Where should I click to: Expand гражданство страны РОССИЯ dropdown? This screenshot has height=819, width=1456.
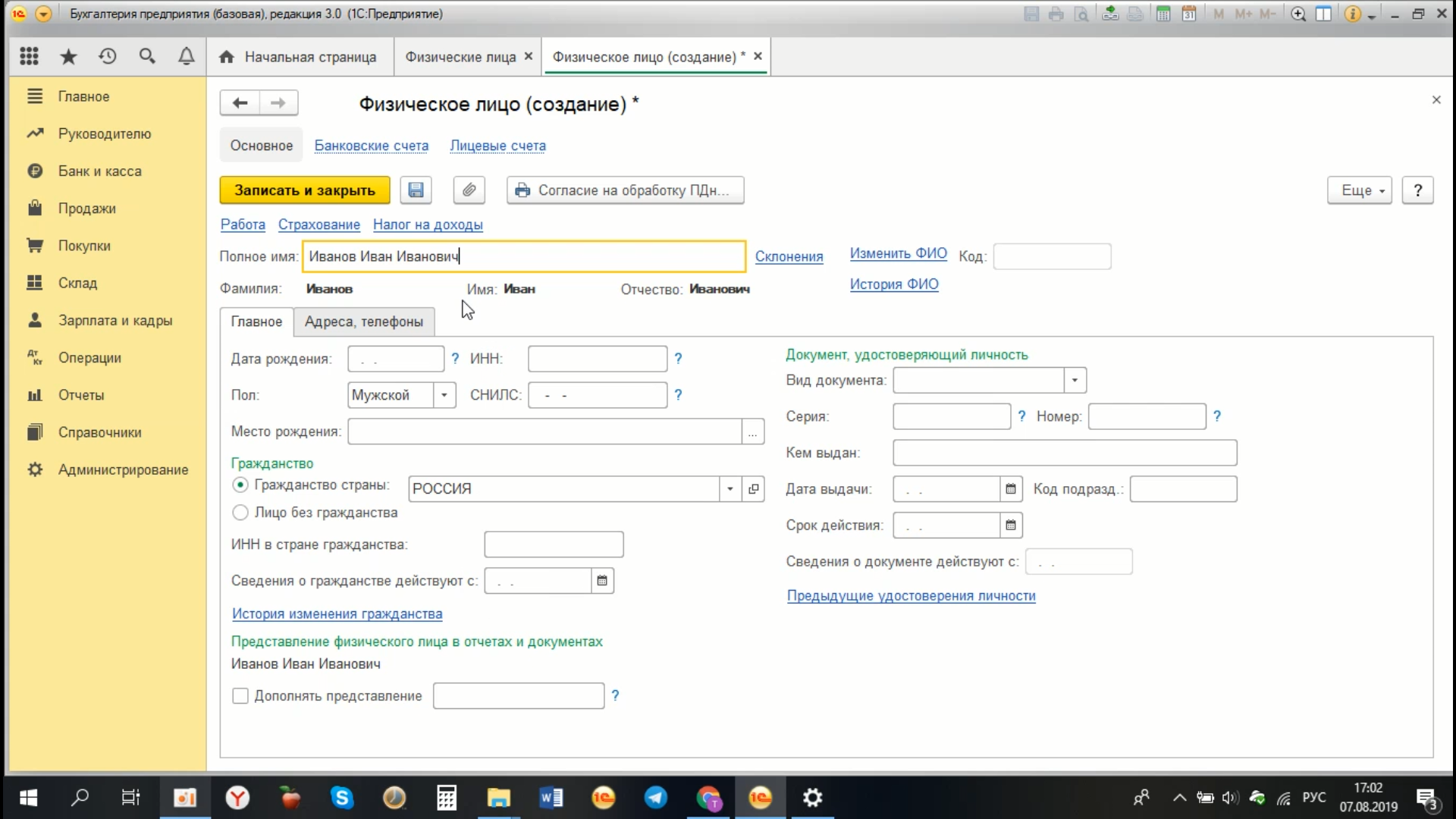tap(729, 488)
